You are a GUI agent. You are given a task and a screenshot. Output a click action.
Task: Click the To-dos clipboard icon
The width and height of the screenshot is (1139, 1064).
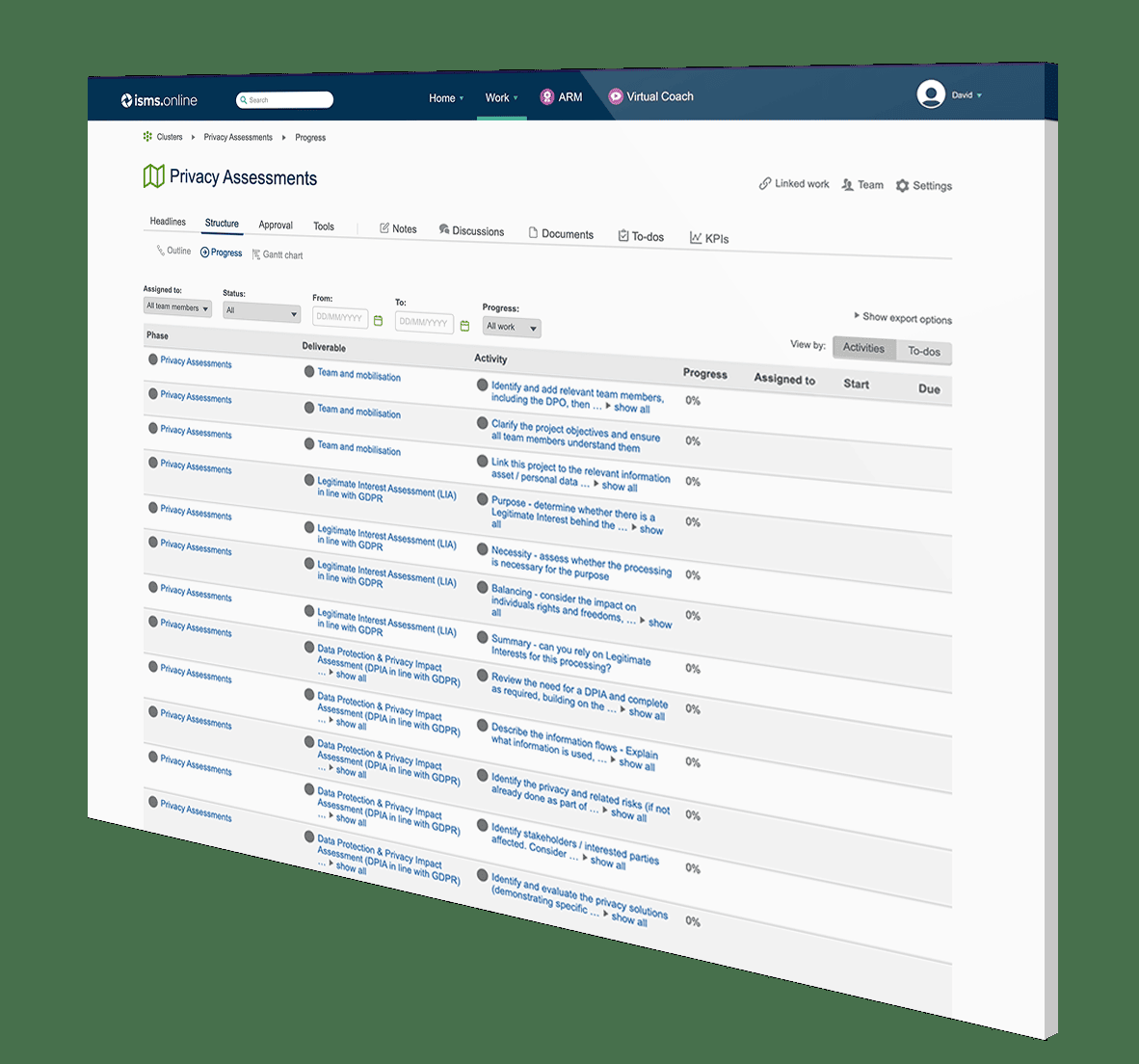623,235
